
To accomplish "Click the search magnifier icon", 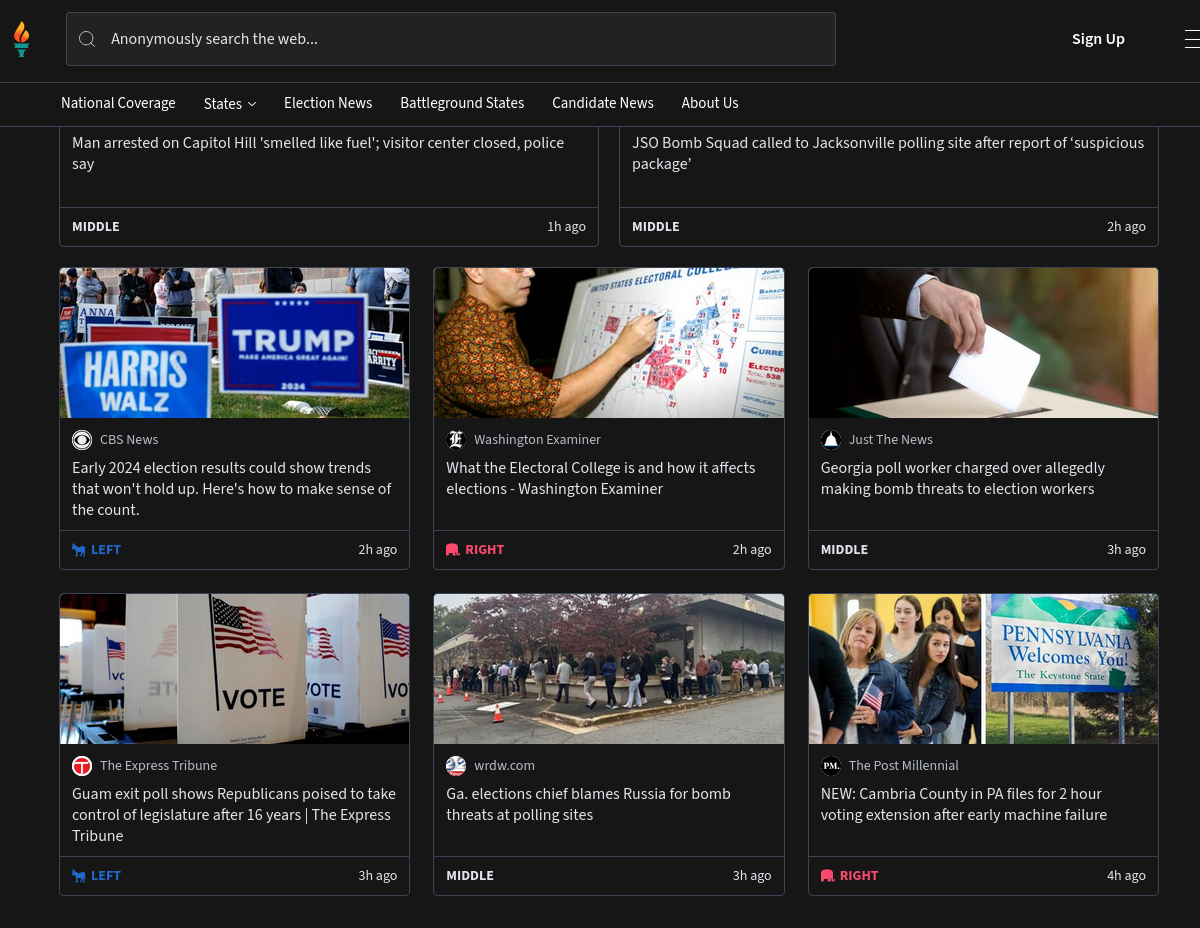I will point(87,39).
